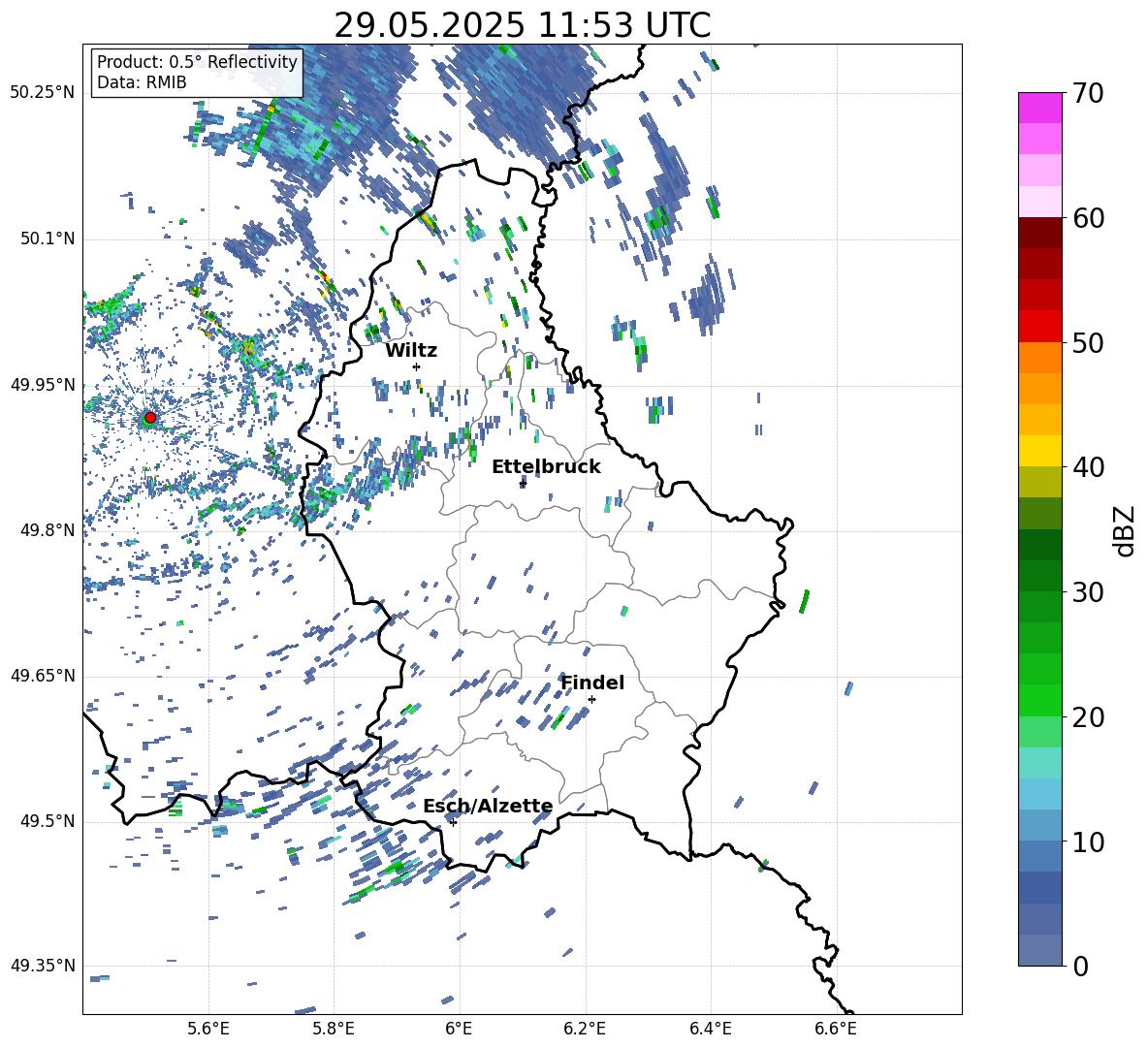Click the 50.1°N latitude label
The height and width of the screenshot is (1048, 1148).
click(x=48, y=239)
